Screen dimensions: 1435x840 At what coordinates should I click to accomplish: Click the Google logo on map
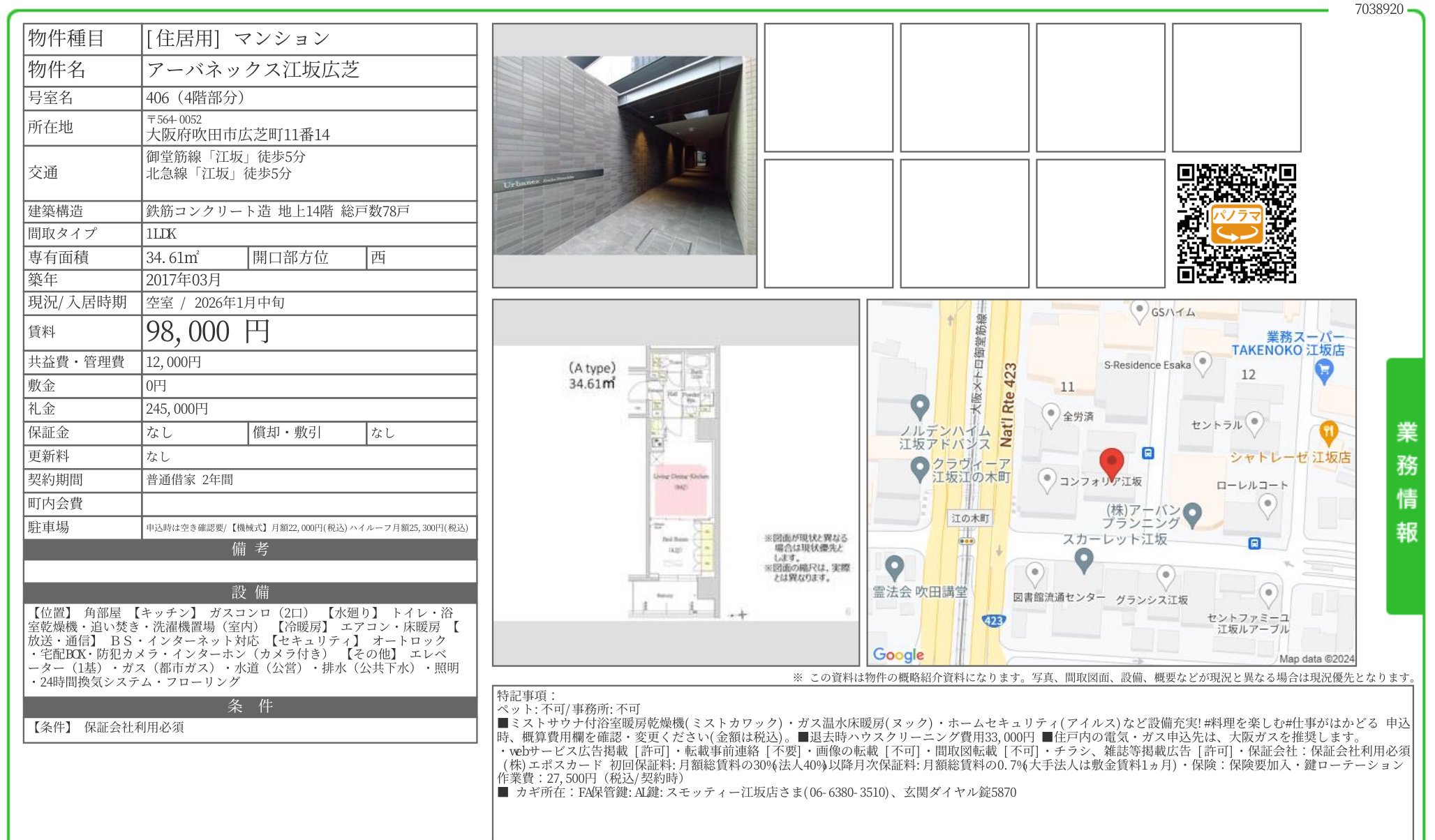[898, 654]
